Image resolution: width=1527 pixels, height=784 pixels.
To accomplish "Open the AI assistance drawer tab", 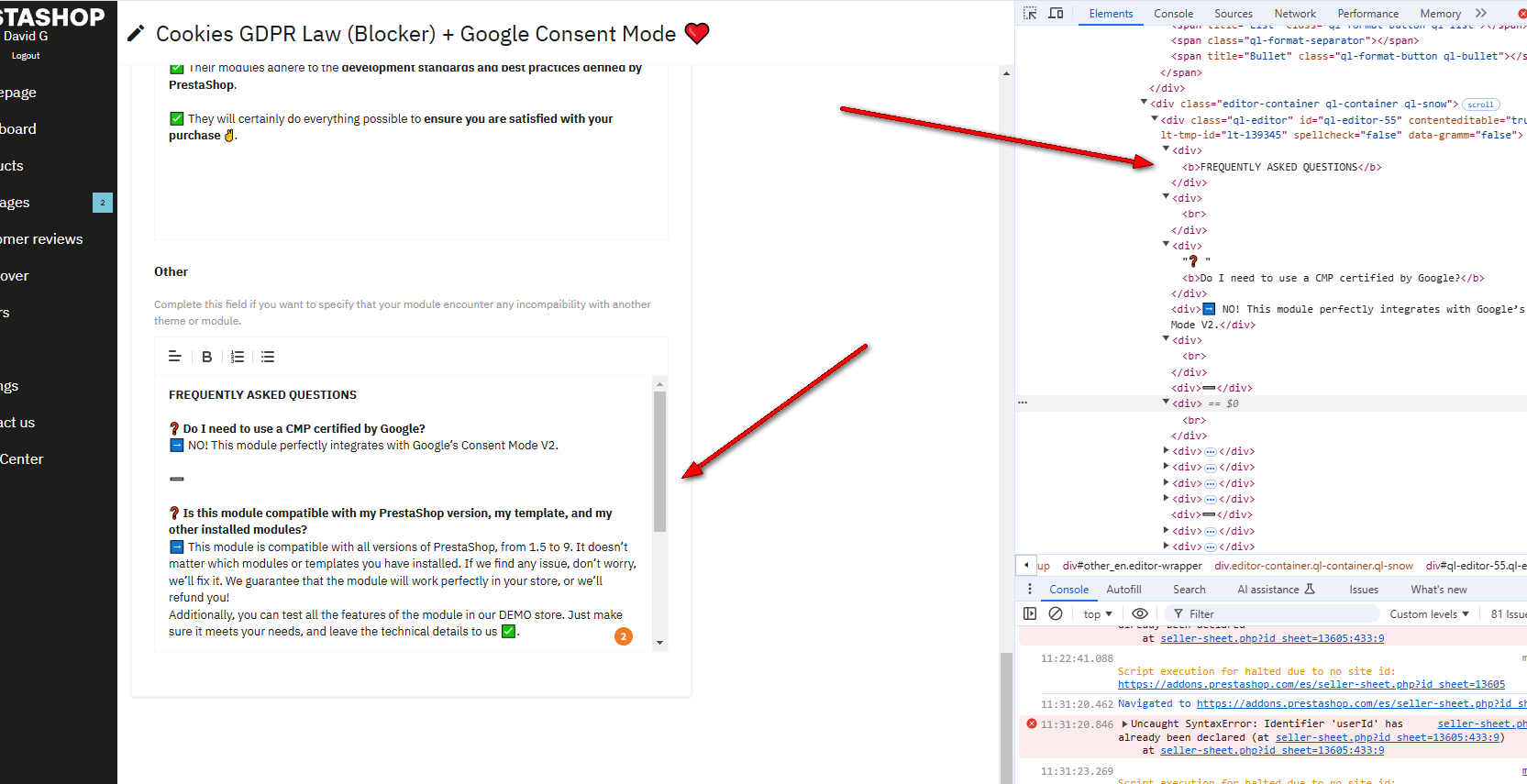I will click(x=1276, y=590).
